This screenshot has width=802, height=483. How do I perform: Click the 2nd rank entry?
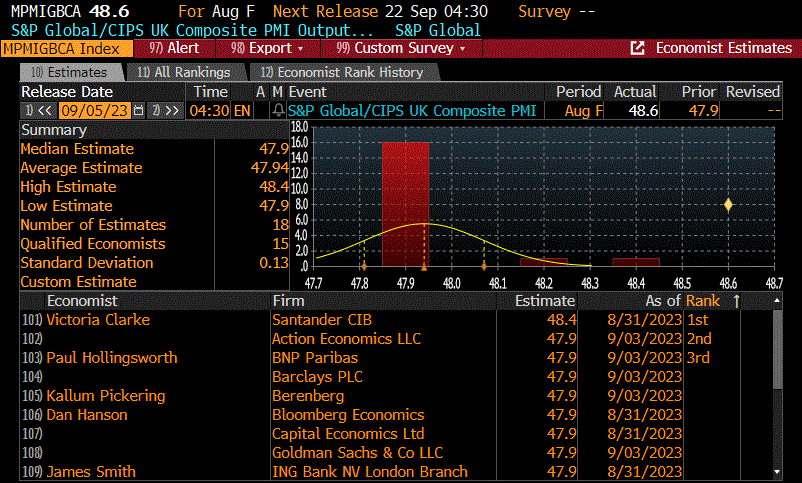pyautogui.click(x=699, y=339)
